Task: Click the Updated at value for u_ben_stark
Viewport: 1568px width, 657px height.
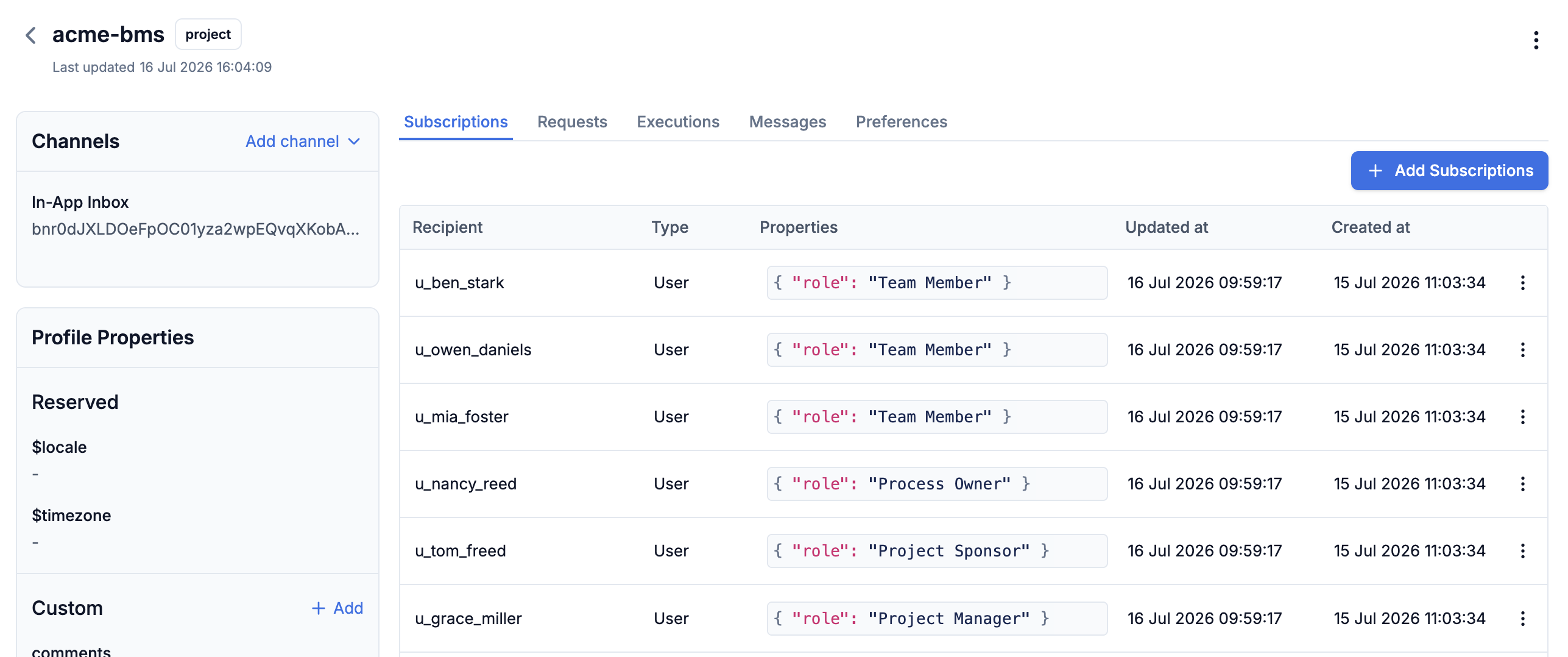Action: tap(1204, 283)
